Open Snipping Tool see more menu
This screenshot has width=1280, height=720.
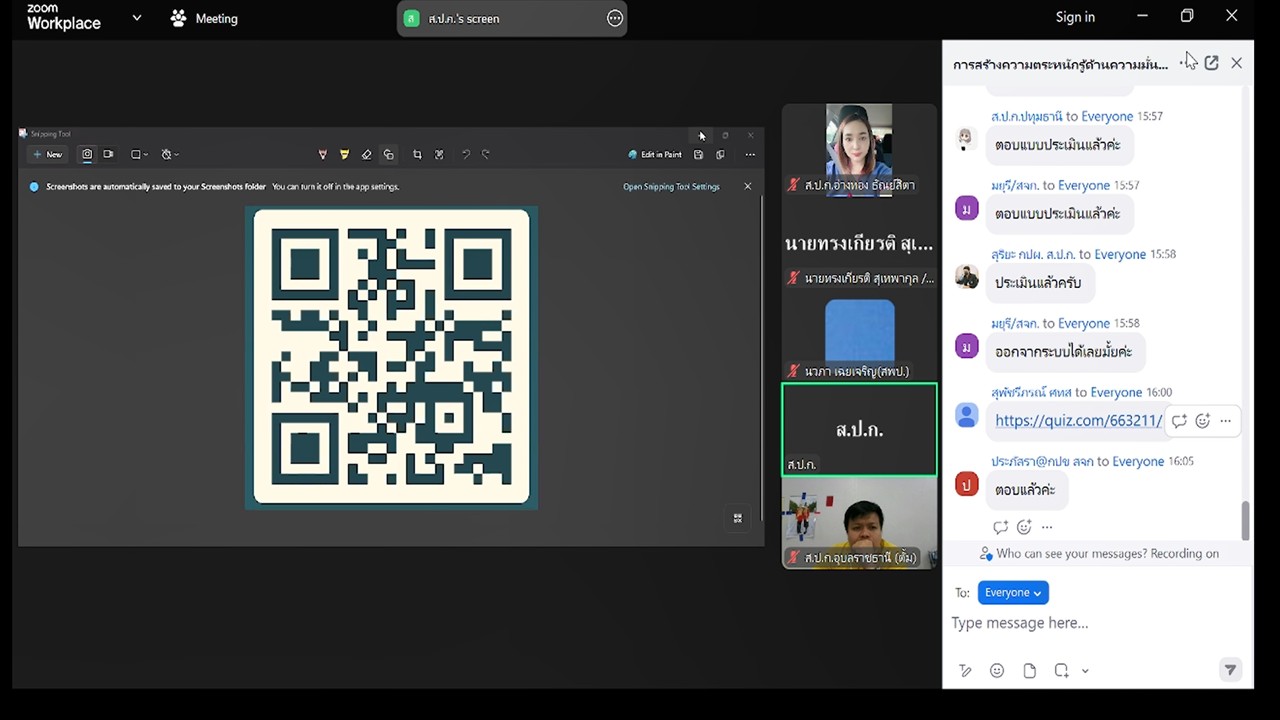pos(750,154)
